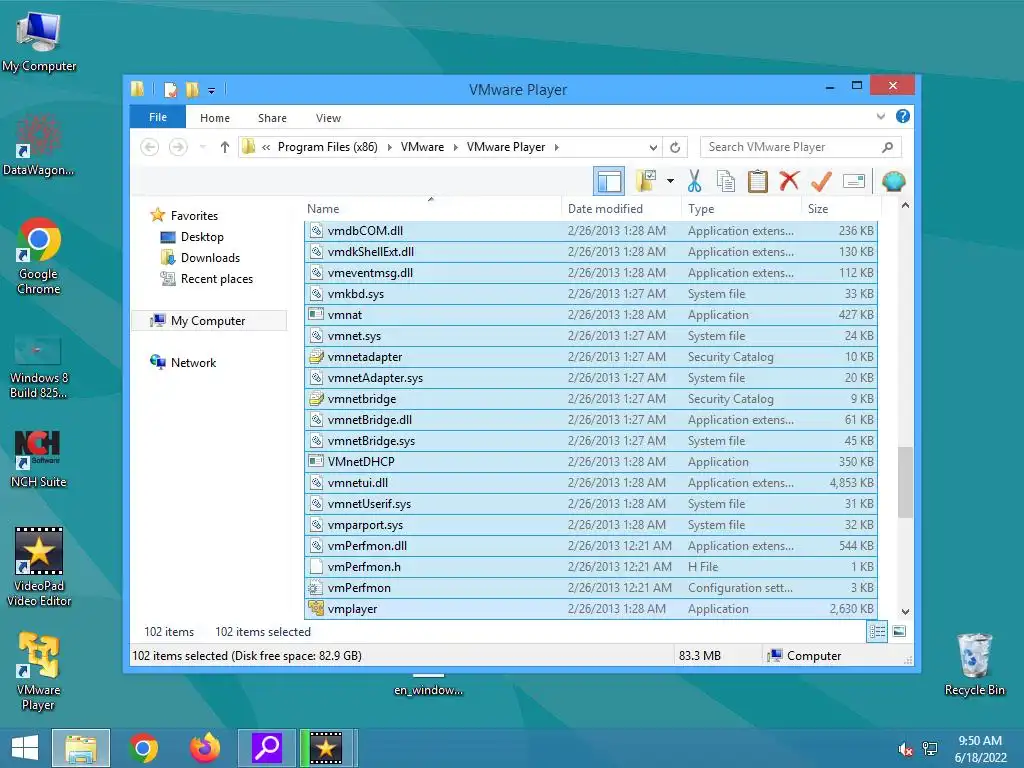Open the File menu
Image resolution: width=1024 pixels, height=768 pixels.
click(158, 118)
